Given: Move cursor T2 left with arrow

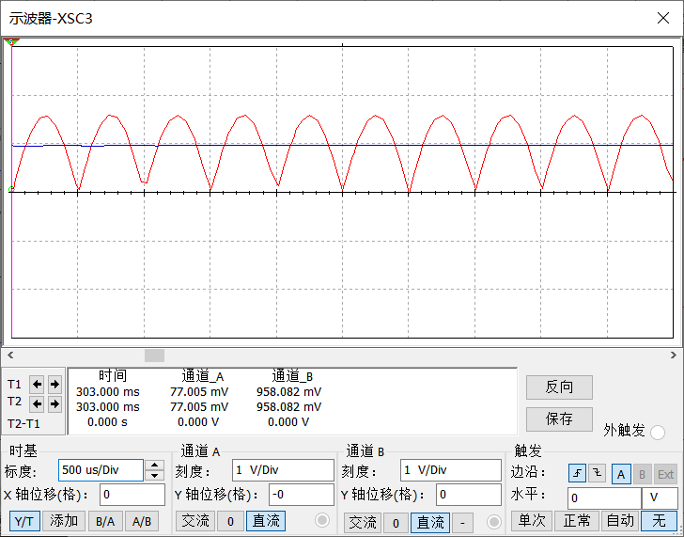Looking at the screenshot, I should click(37, 404).
